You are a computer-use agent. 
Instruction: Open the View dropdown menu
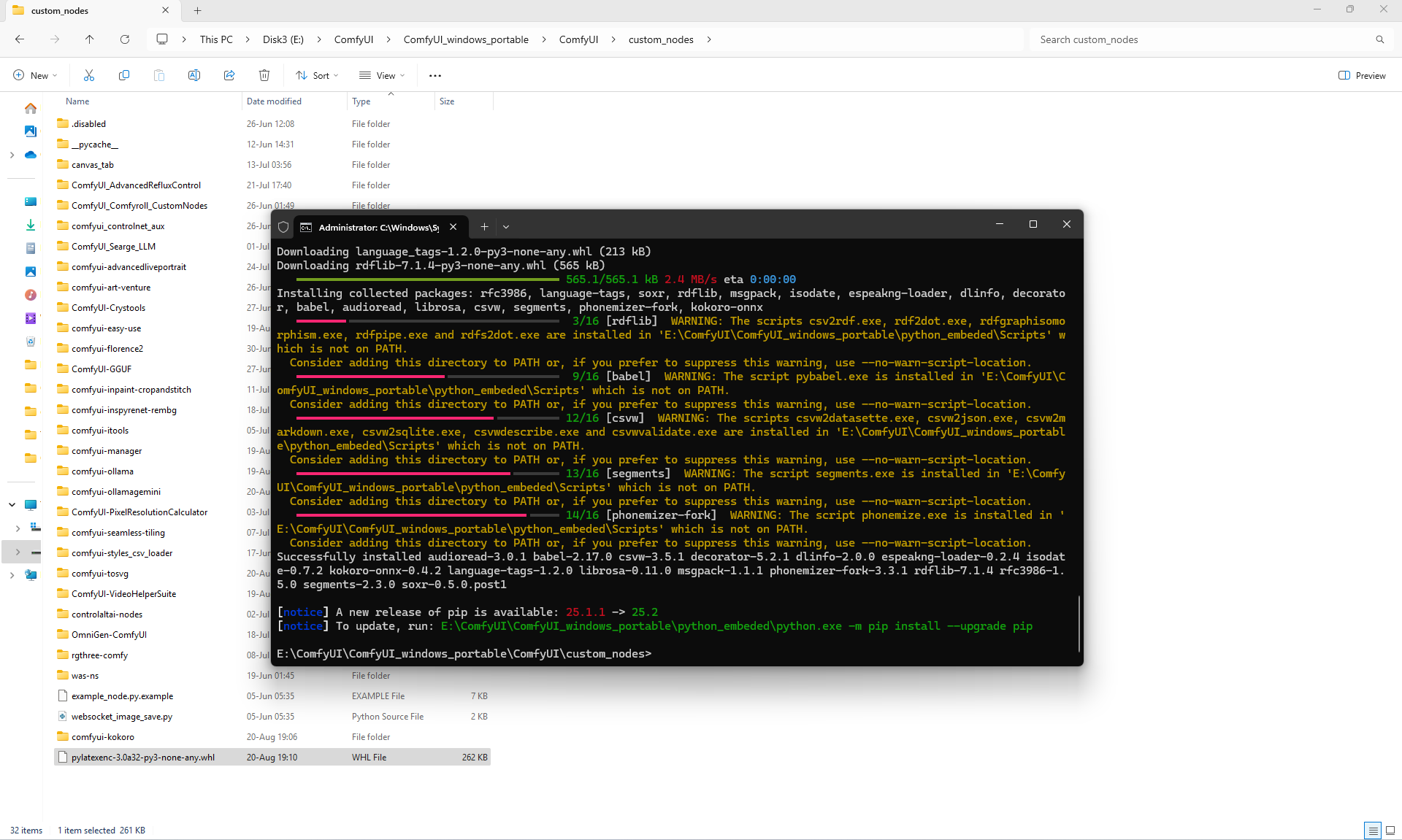[382, 75]
